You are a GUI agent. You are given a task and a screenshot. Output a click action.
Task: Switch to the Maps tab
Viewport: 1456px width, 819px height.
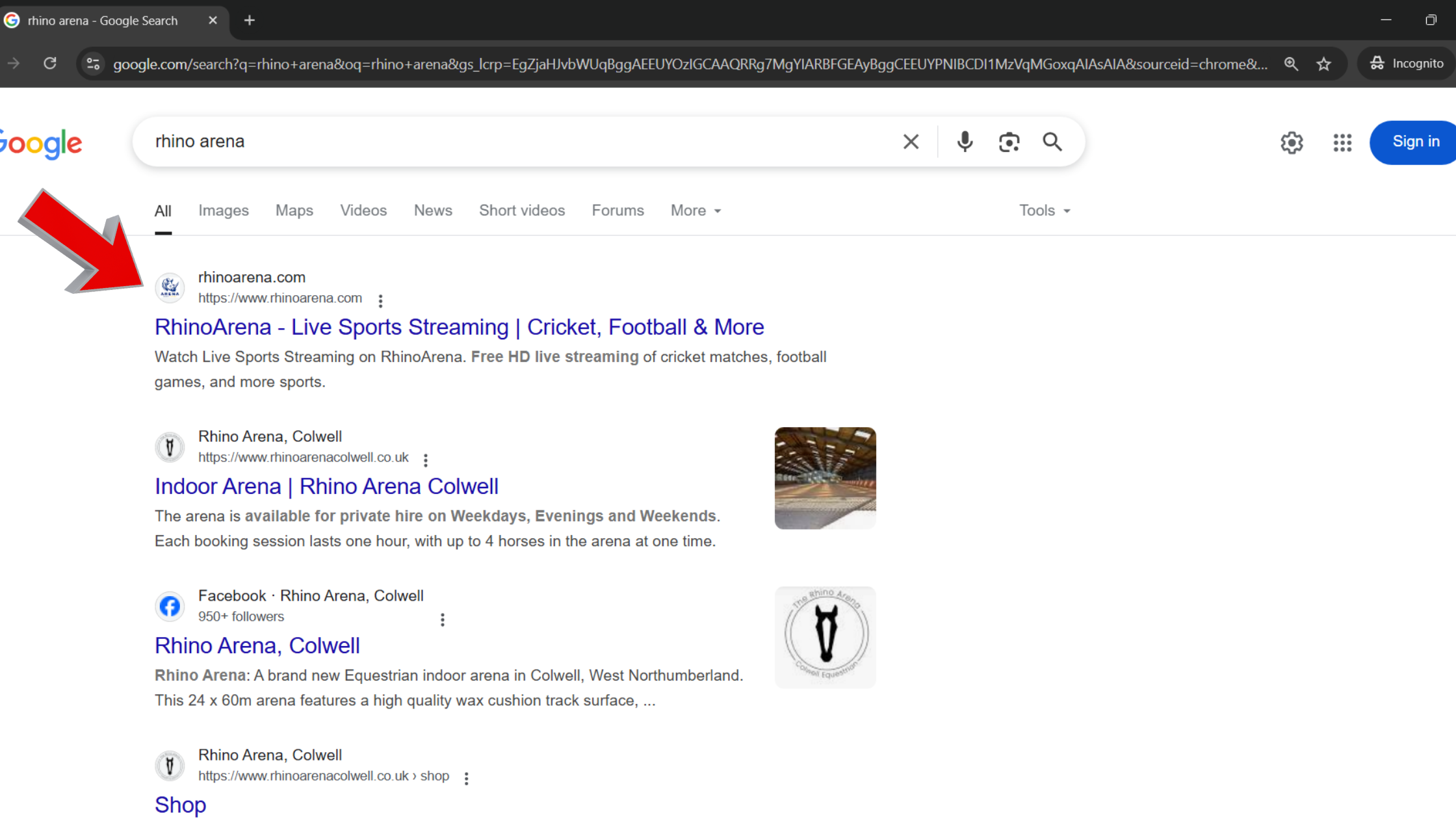click(294, 211)
